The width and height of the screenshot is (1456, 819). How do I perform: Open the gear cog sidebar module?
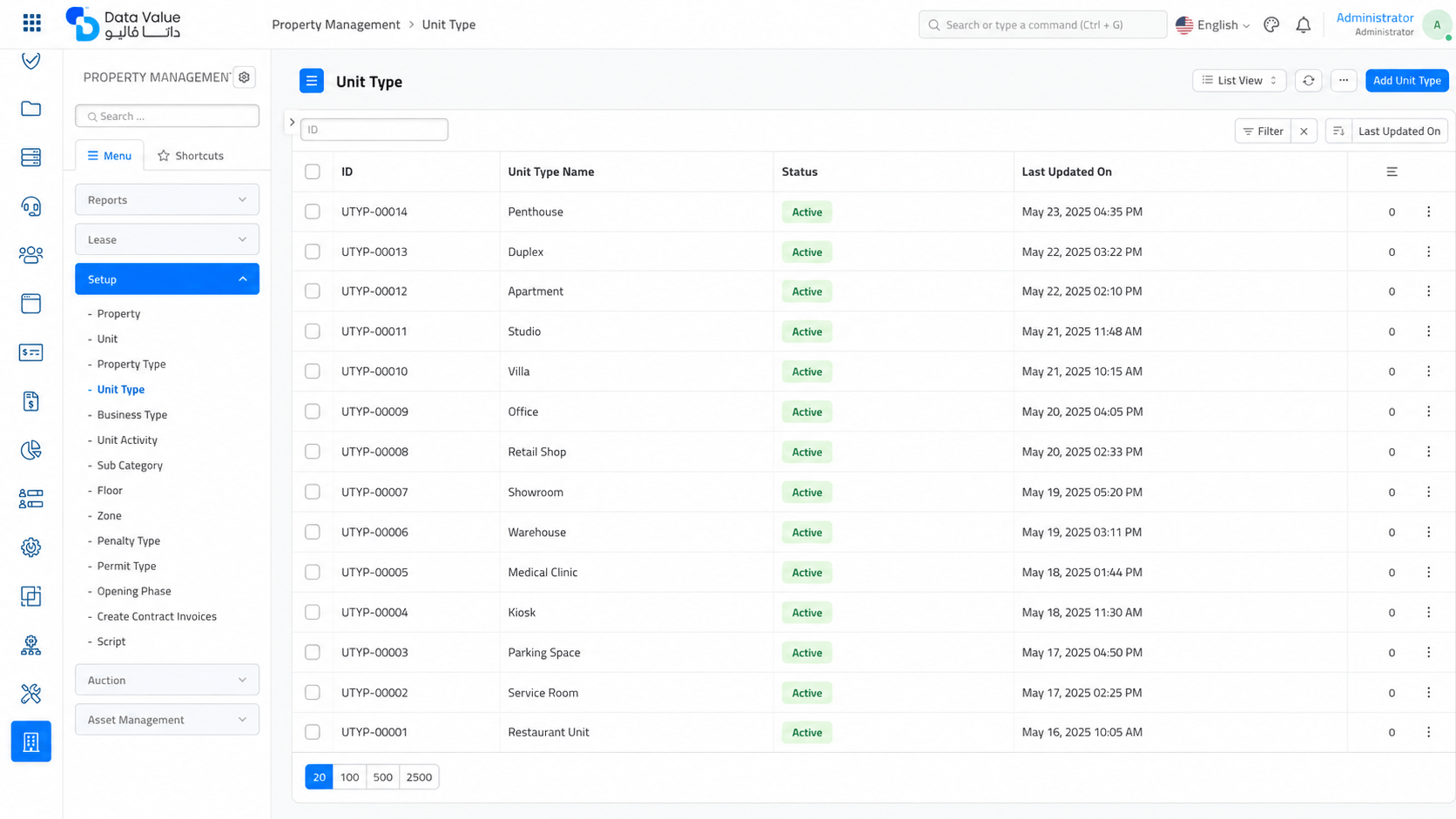[31, 547]
